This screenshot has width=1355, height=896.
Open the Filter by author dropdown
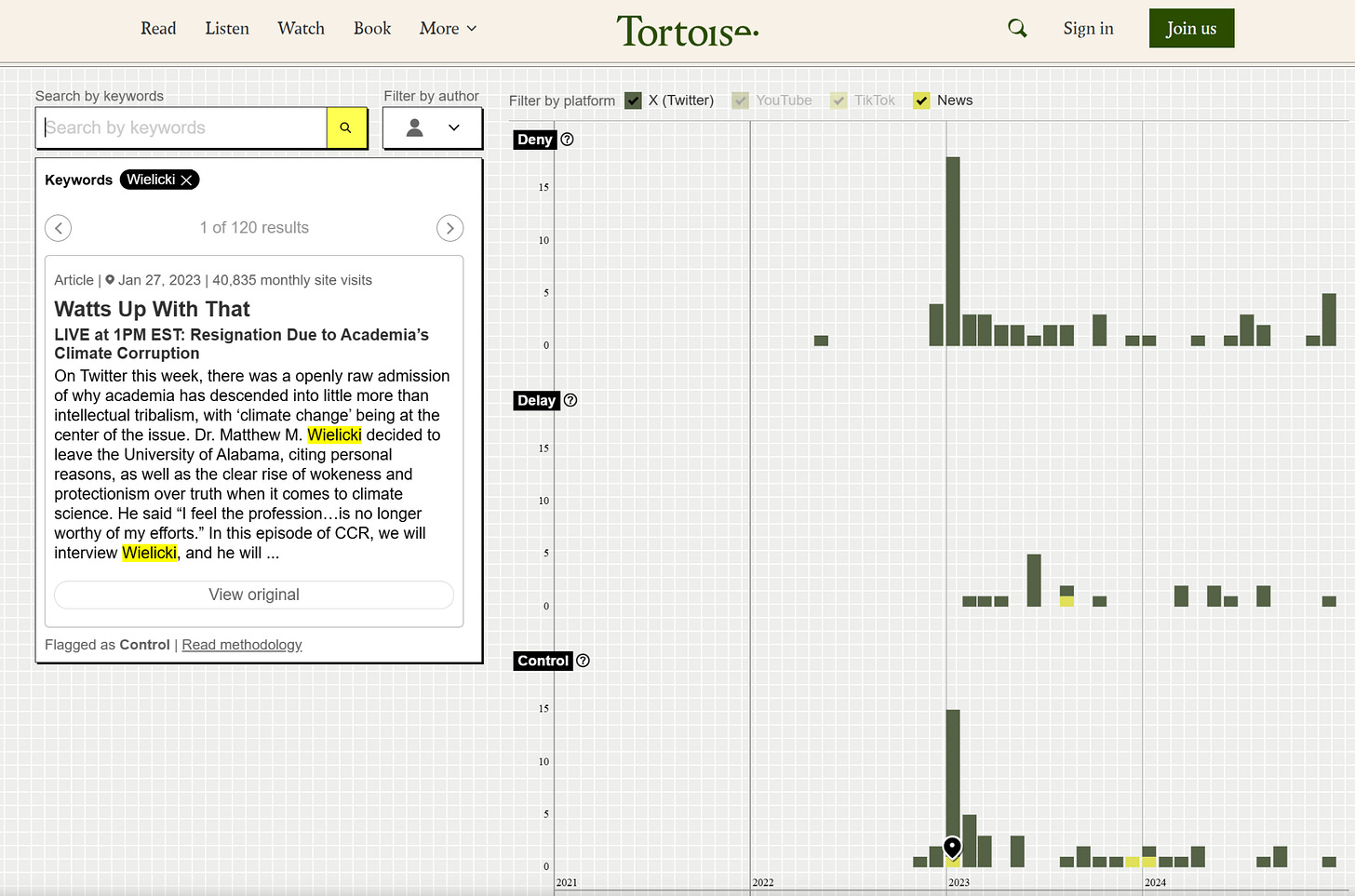tap(433, 128)
